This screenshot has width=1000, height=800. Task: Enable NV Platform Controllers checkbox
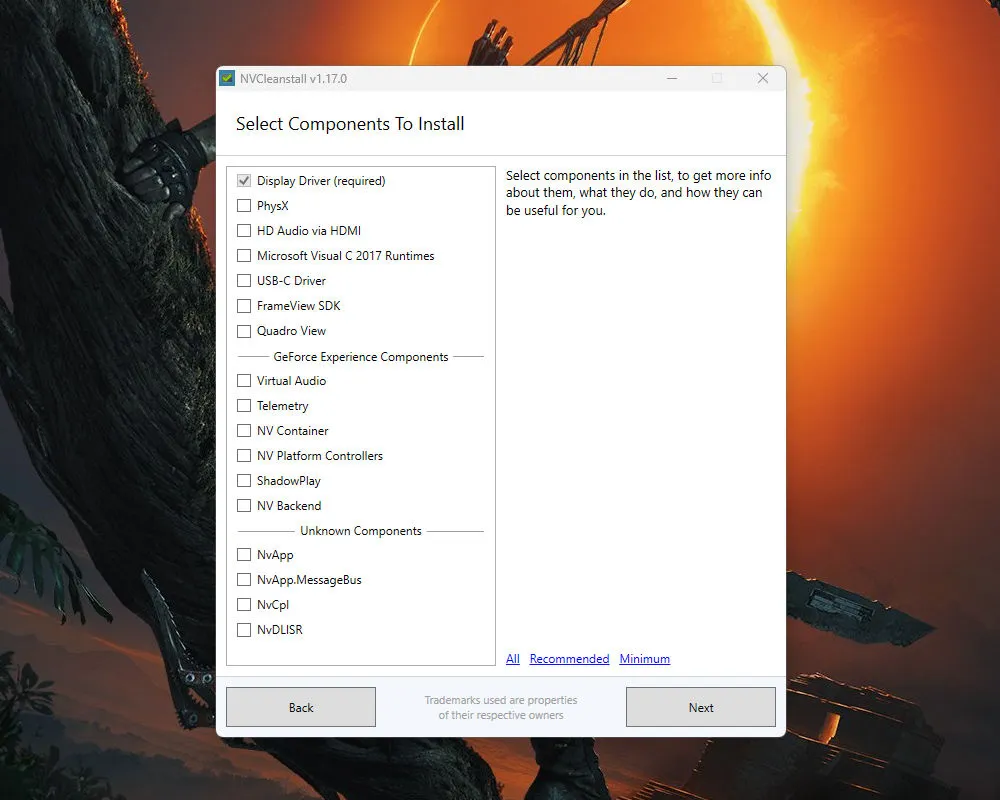[244, 456]
